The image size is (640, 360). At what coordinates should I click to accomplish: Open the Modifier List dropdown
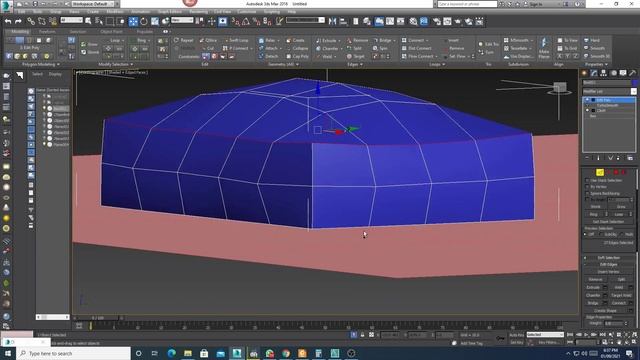point(609,91)
